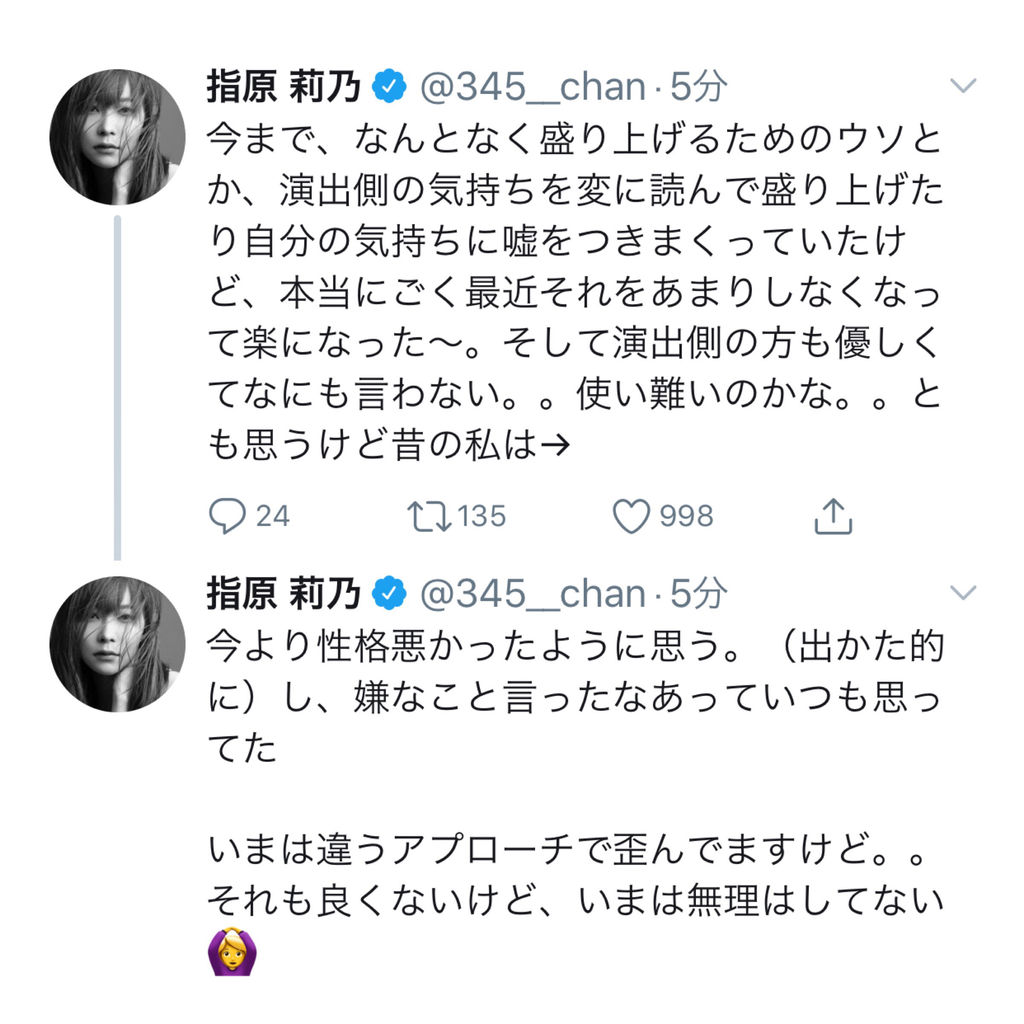Screen dimensions: 1024x1024
Task: Retweet the first tweet via retweet icon
Action: pyautogui.click(x=429, y=516)
